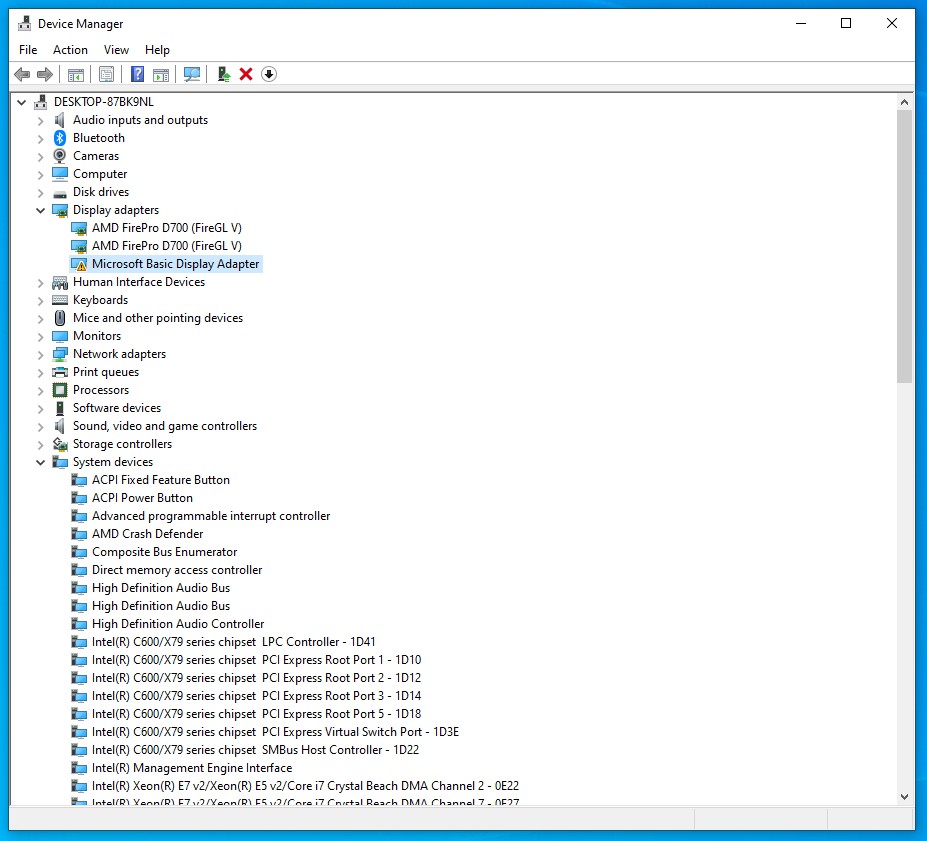
Task: Open the File menu
Action: click(x=28, y=50)
